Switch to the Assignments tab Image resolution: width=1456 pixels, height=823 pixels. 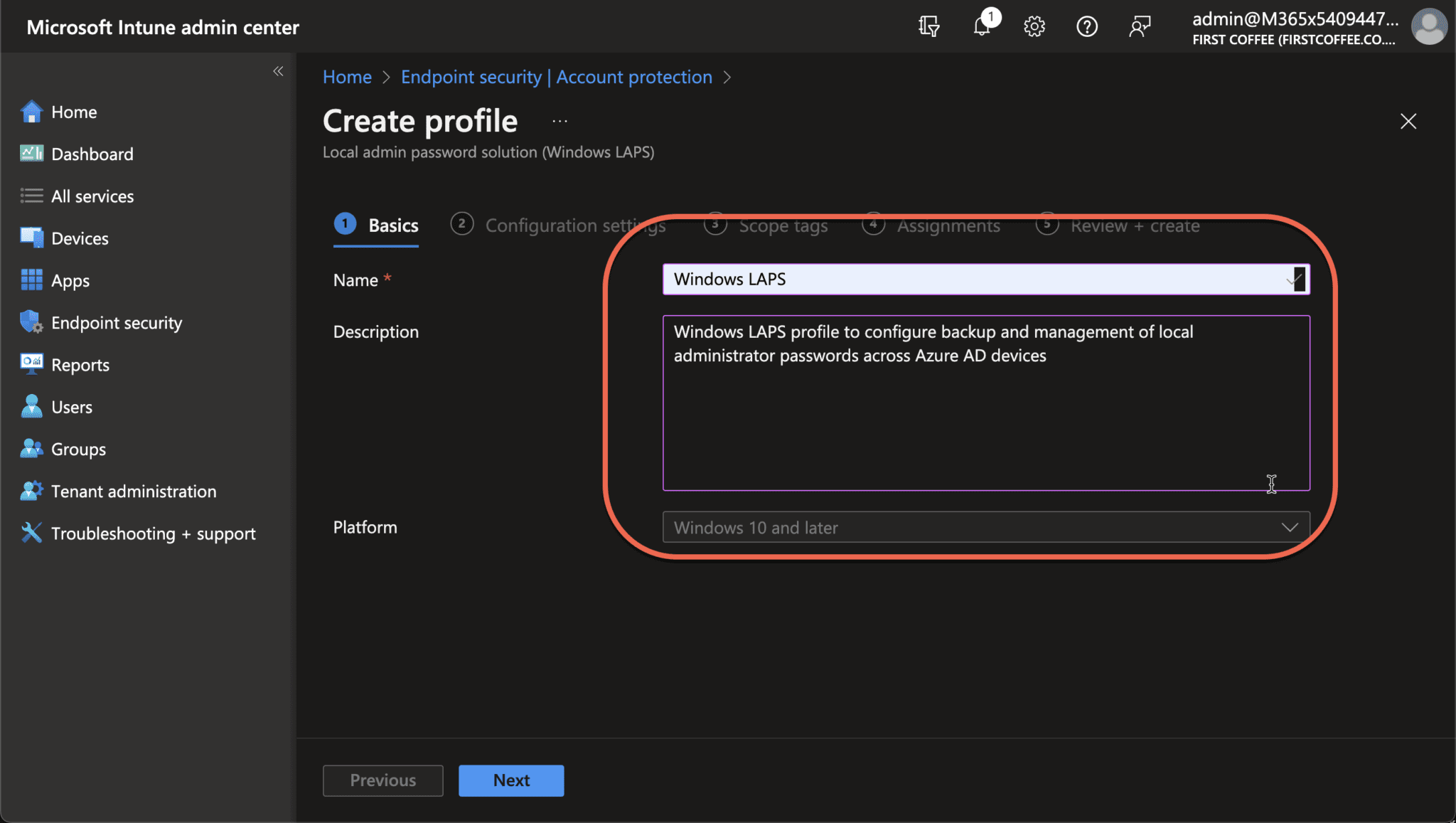(948, 225)
